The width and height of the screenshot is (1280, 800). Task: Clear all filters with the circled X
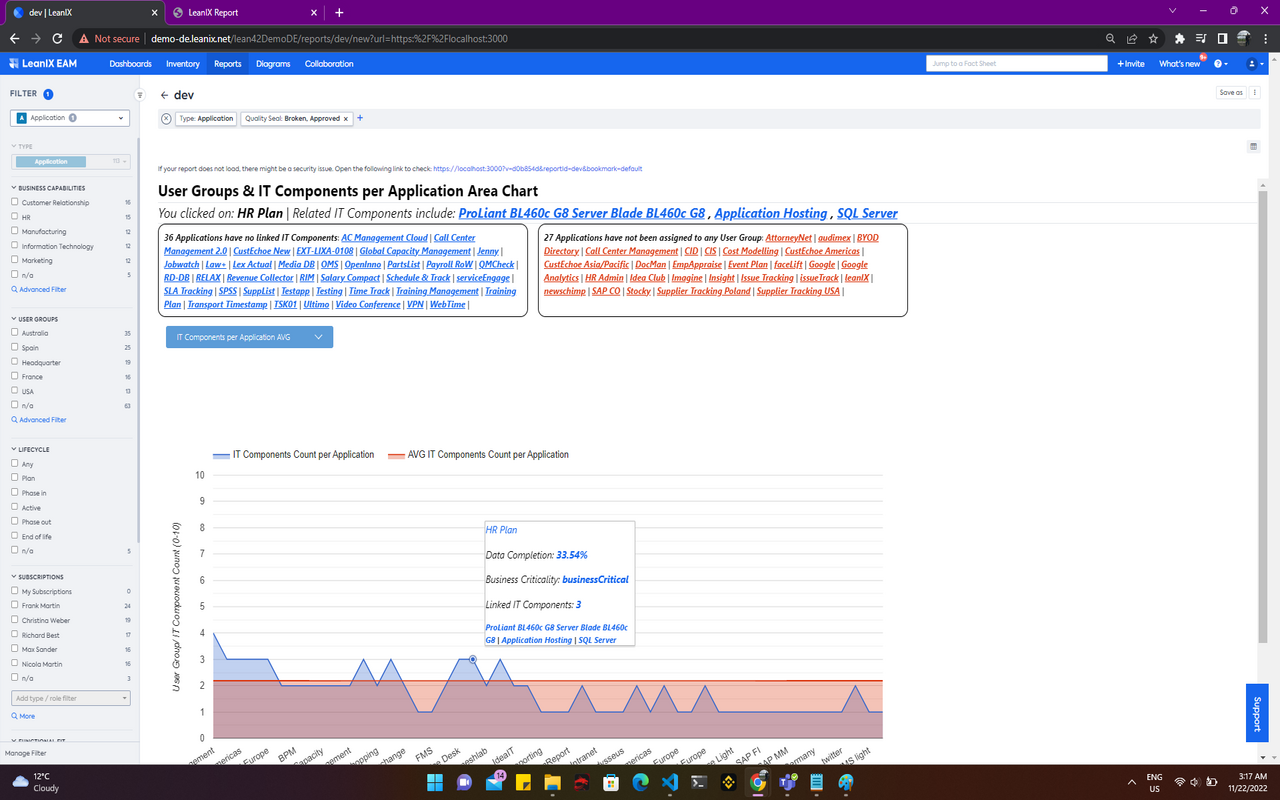166,118
